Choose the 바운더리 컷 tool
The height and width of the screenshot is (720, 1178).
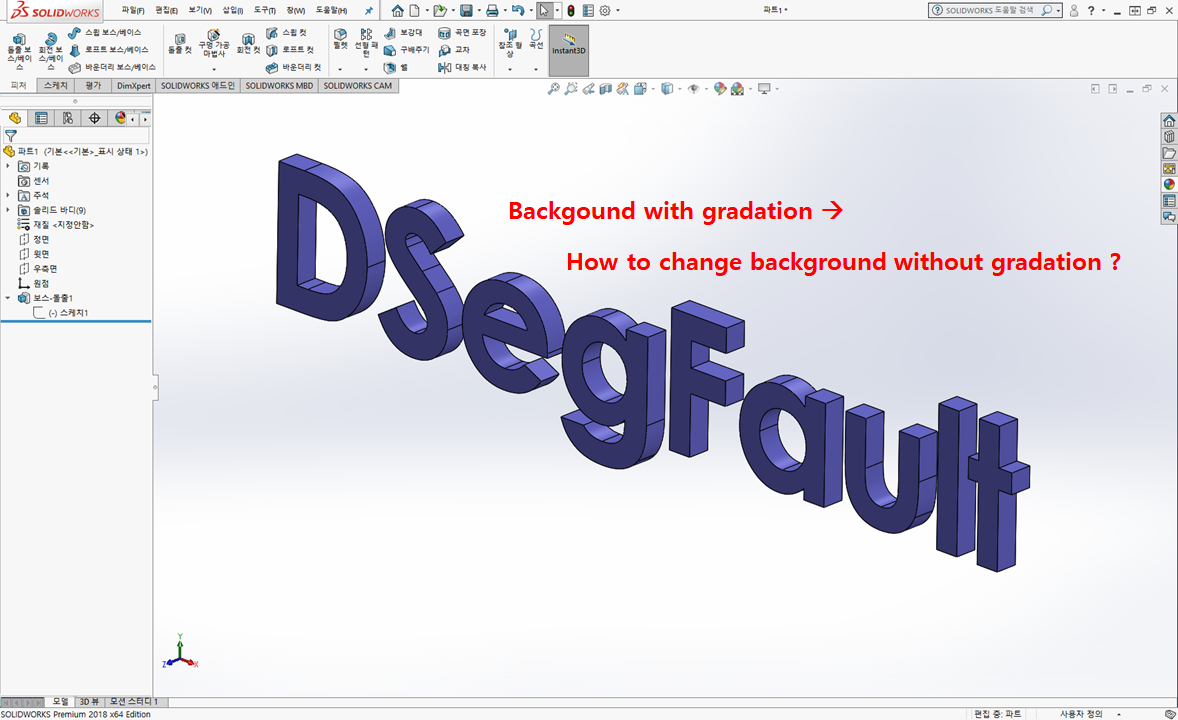[x=294, y=67]
